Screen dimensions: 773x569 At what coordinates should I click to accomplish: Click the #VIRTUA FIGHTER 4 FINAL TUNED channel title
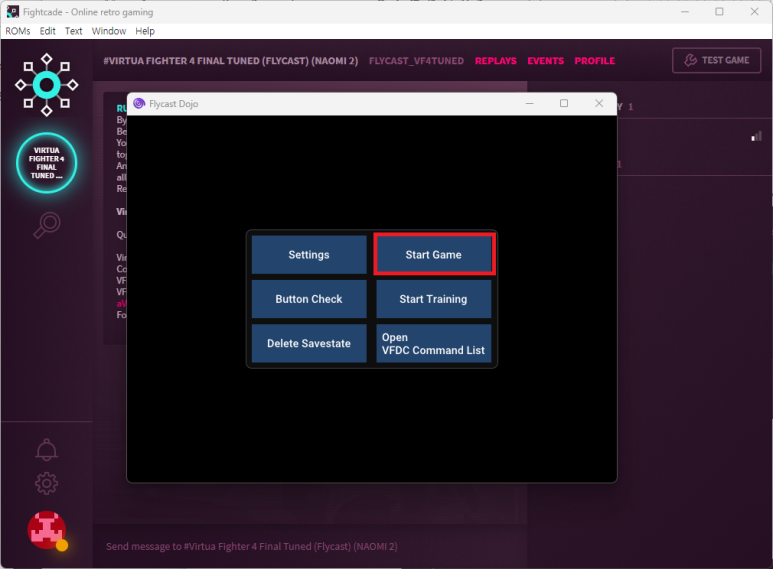pos(231,61)
